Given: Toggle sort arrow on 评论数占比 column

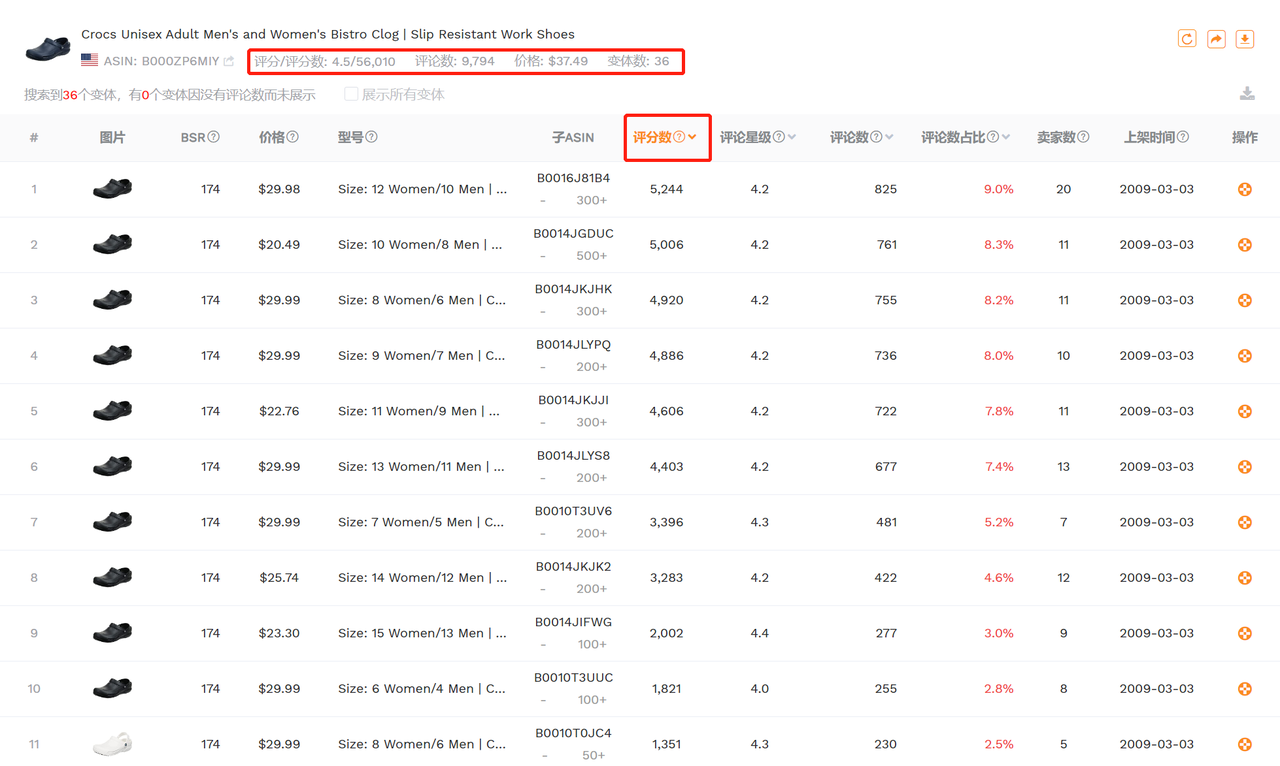Looking at the screenshot, I should point(1006,137).
